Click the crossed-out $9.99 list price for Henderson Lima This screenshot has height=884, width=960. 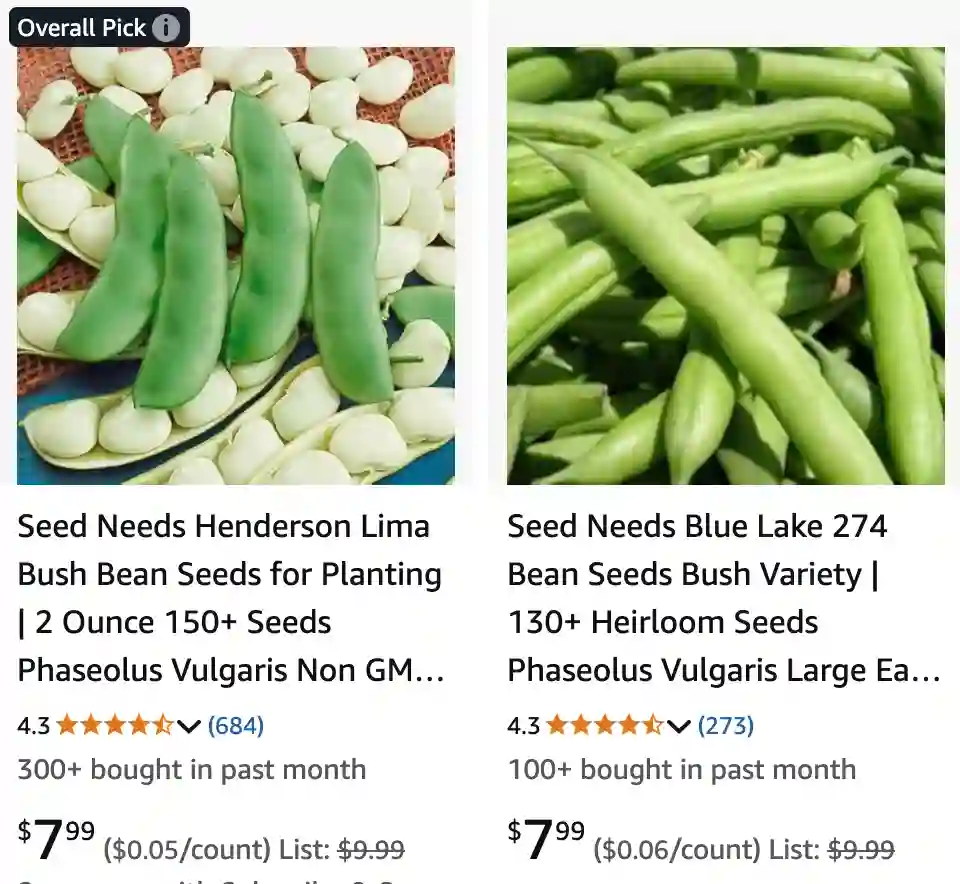point(375,849)
